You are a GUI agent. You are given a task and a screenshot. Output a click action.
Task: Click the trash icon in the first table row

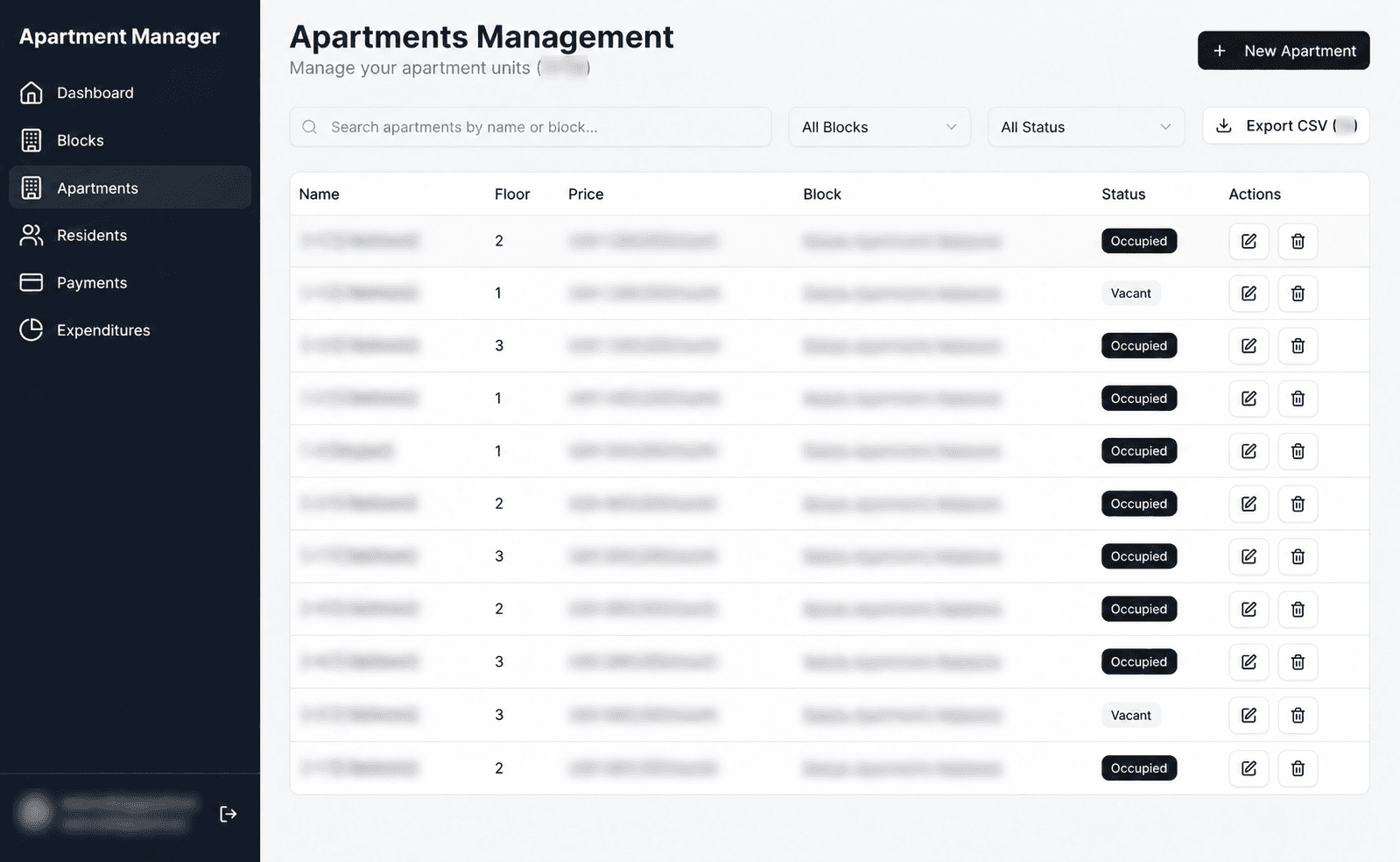click(x=1298, y=241)
